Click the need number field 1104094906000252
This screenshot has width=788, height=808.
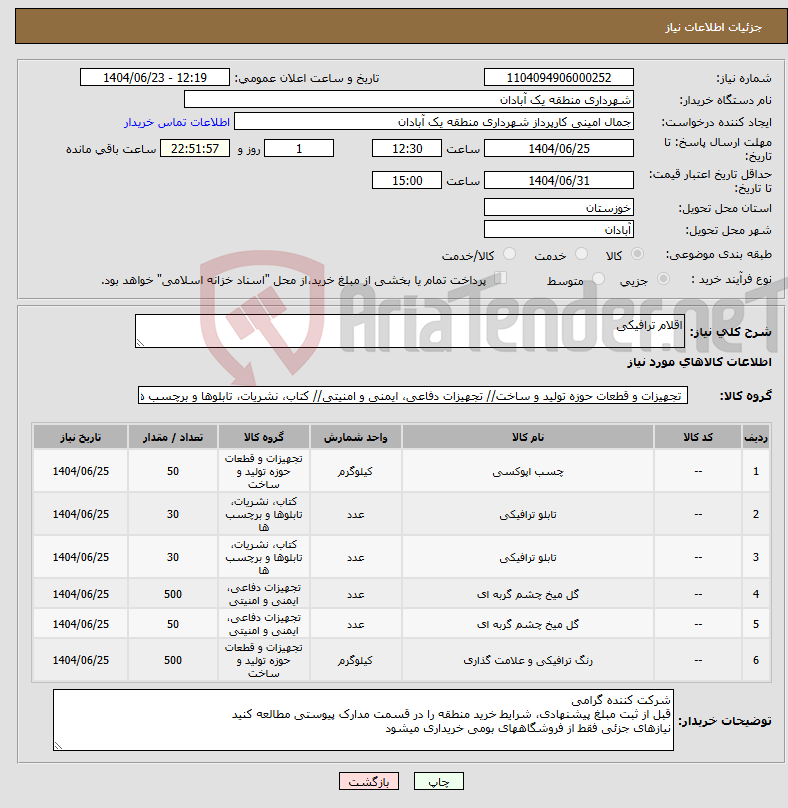(559, 78)
